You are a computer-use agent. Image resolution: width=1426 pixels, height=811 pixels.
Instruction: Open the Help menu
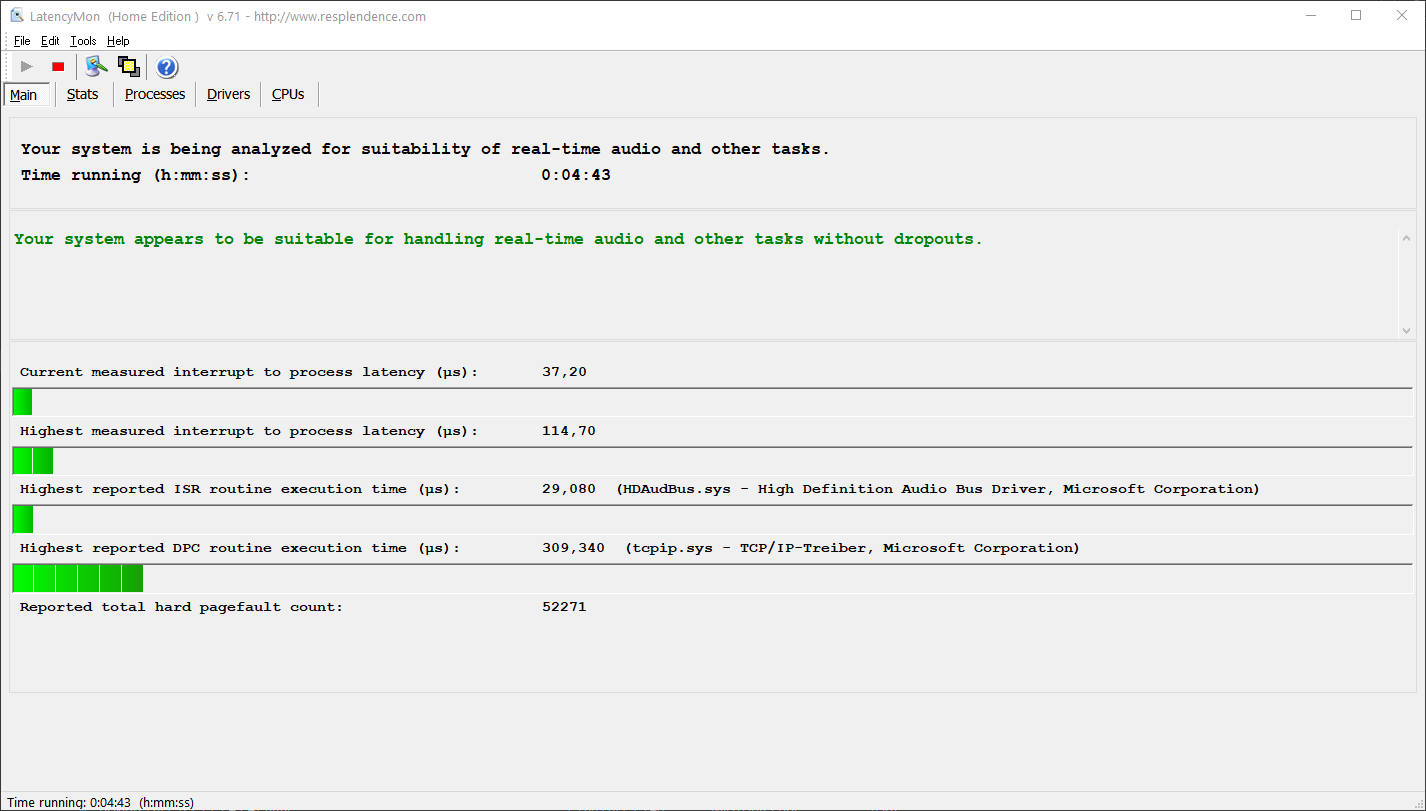coord(118,41)
